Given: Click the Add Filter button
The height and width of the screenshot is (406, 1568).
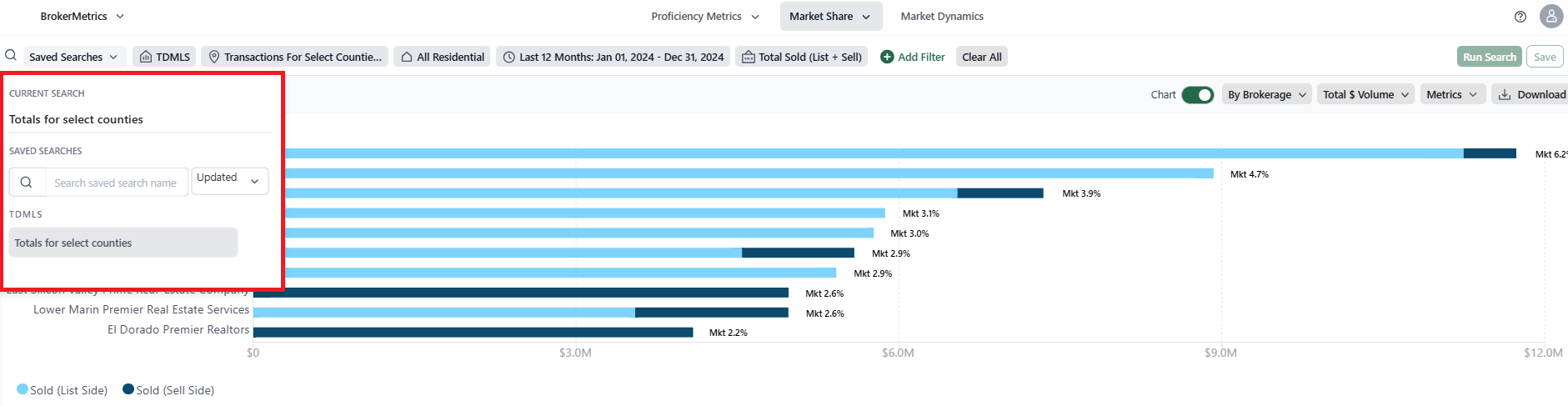Looking at the screenshot, I should 913,57.
